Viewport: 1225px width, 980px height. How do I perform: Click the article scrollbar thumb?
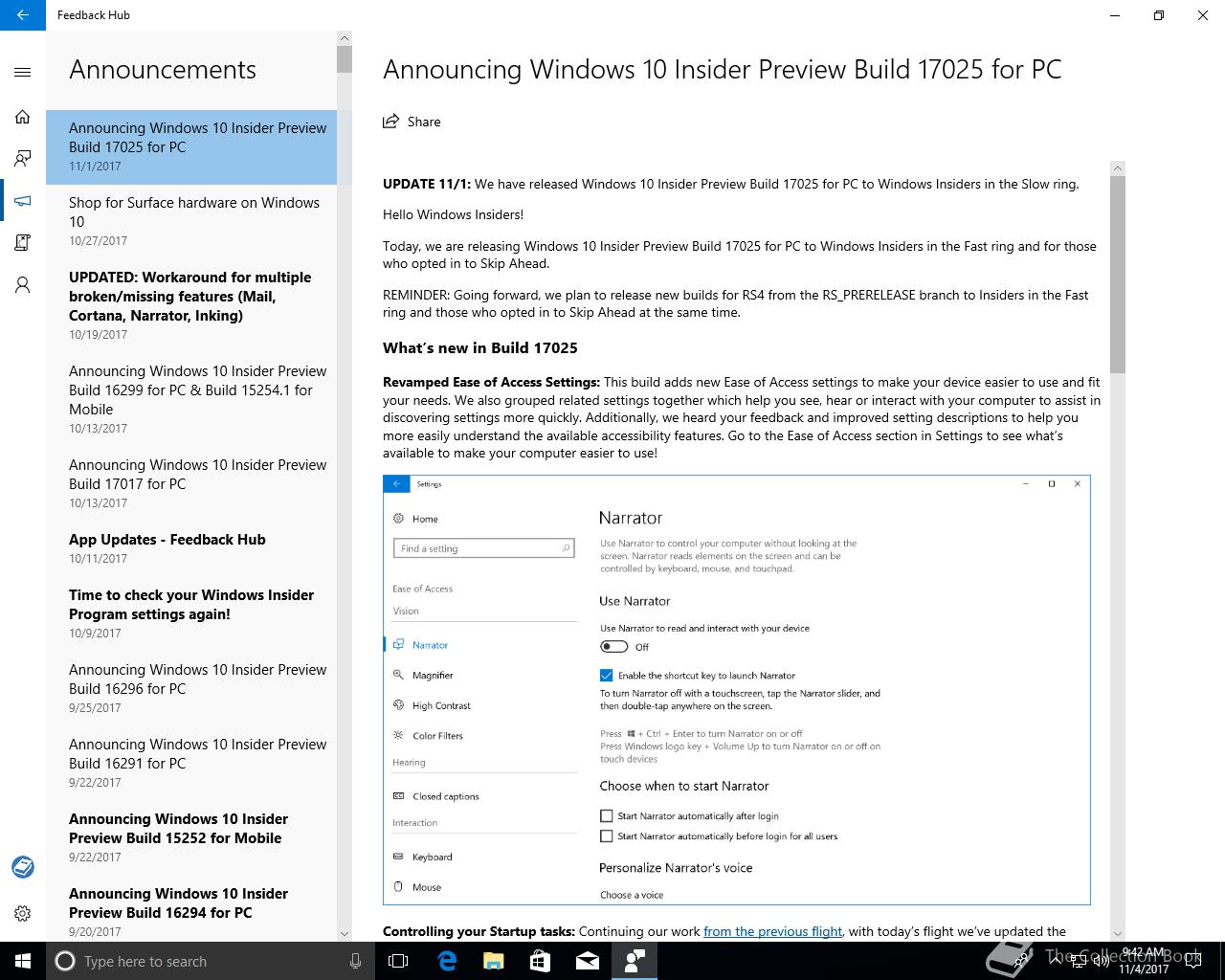point(1118,275)
